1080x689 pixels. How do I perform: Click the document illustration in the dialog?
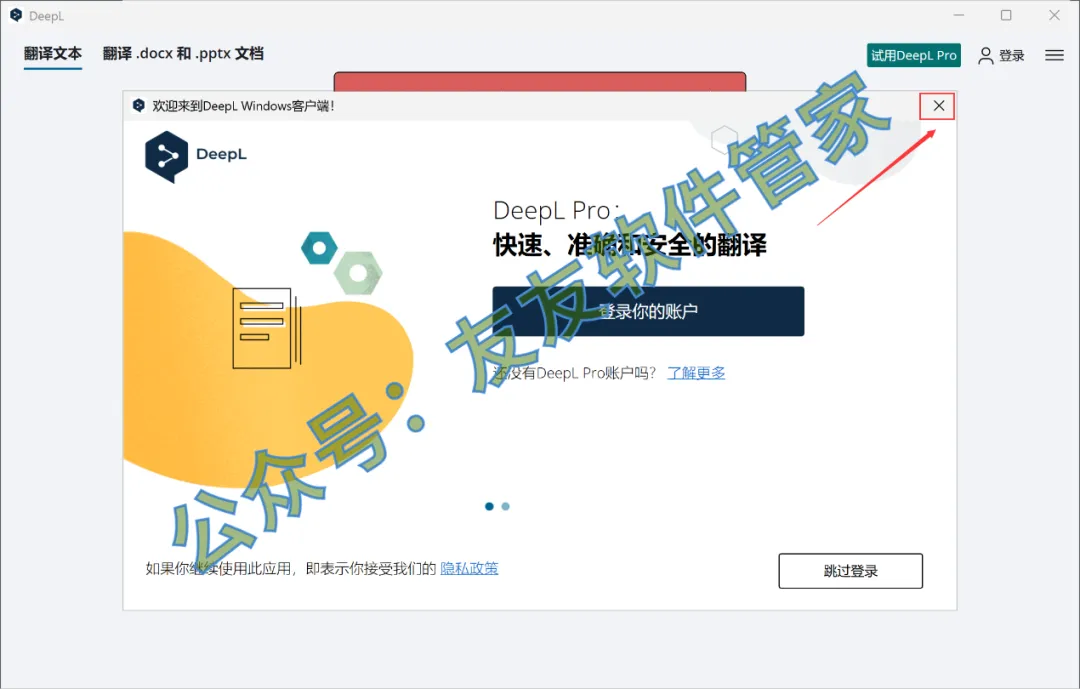pyautogui.click(x=267, y=328)
